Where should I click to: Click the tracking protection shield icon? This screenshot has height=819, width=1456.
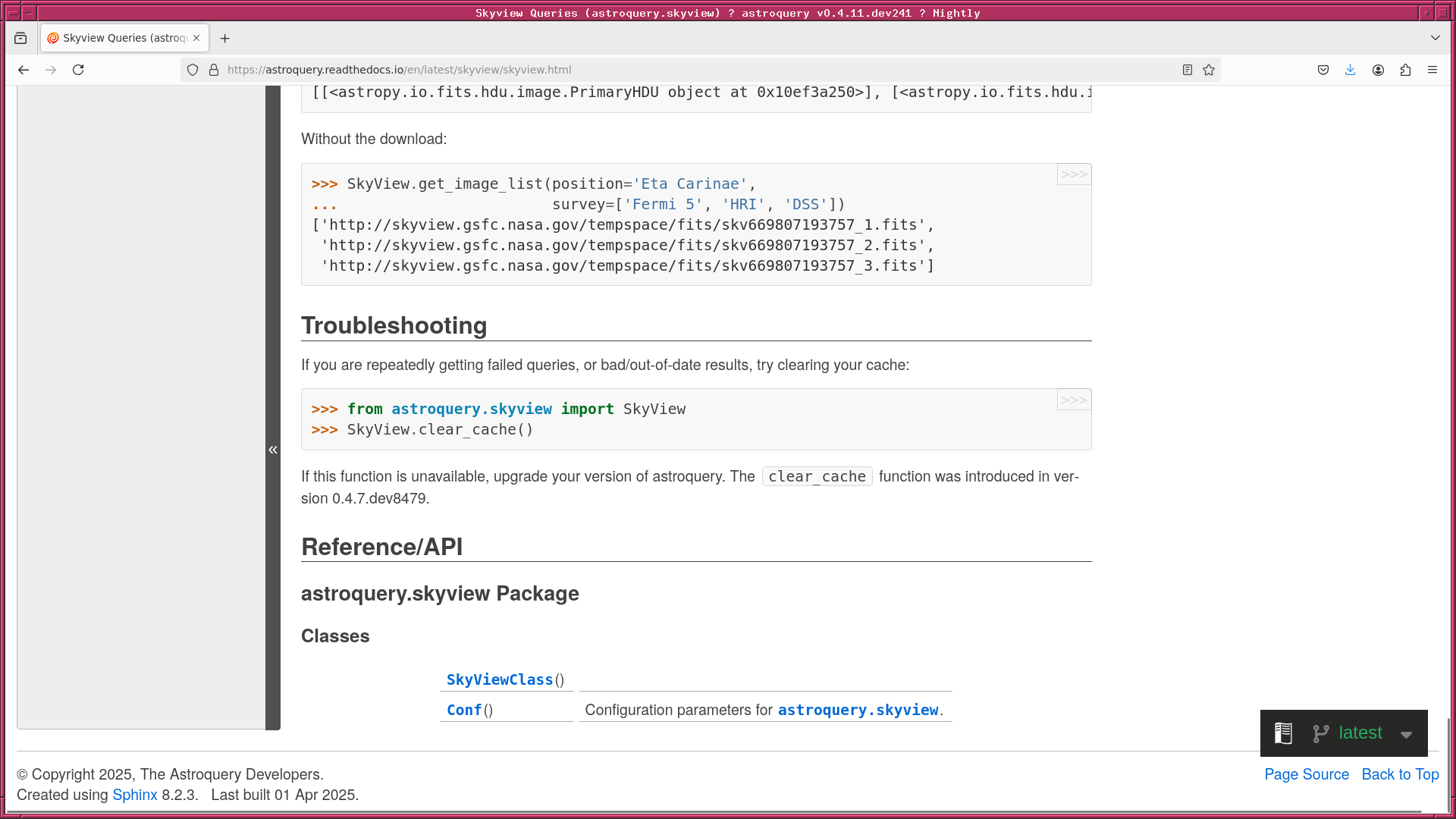[x=193, y=70]
